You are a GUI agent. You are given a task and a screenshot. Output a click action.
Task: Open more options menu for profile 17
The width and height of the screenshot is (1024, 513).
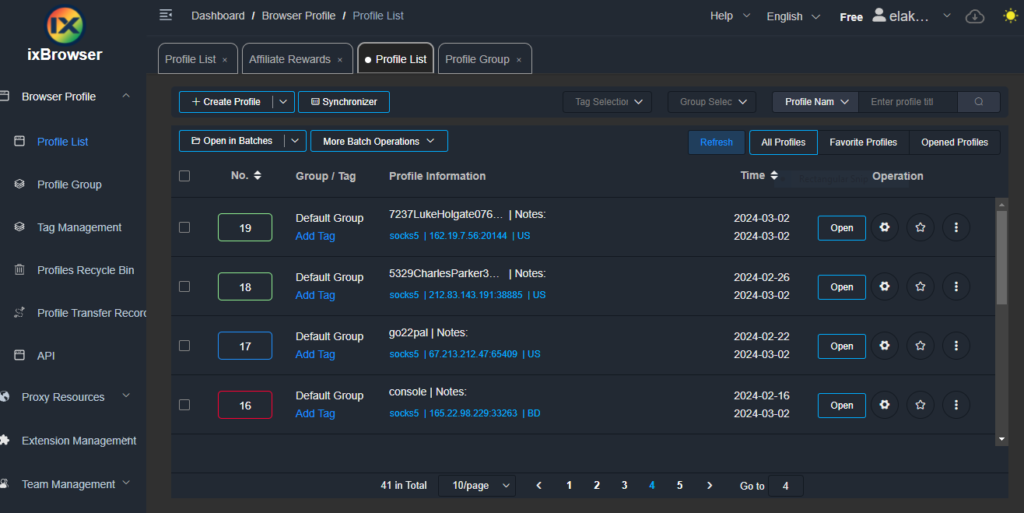pyautogui.click(x=956, y=346)
